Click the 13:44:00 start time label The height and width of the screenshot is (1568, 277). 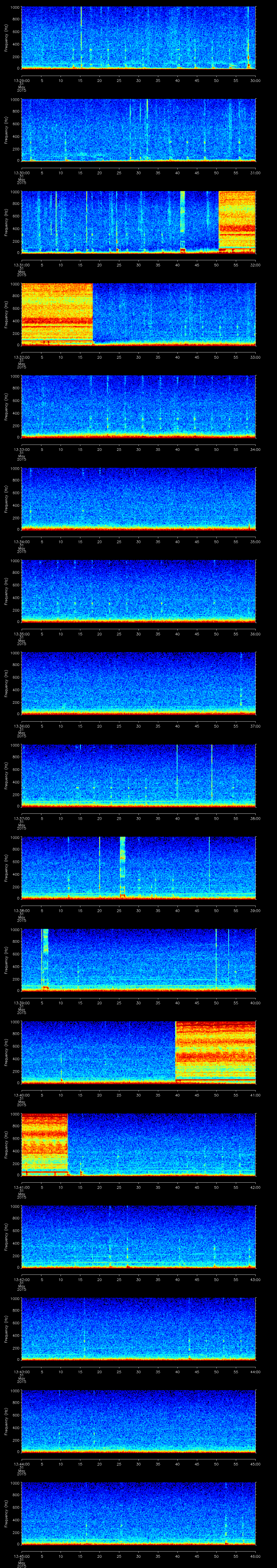pyautogui.click(x=21, y=1464)
